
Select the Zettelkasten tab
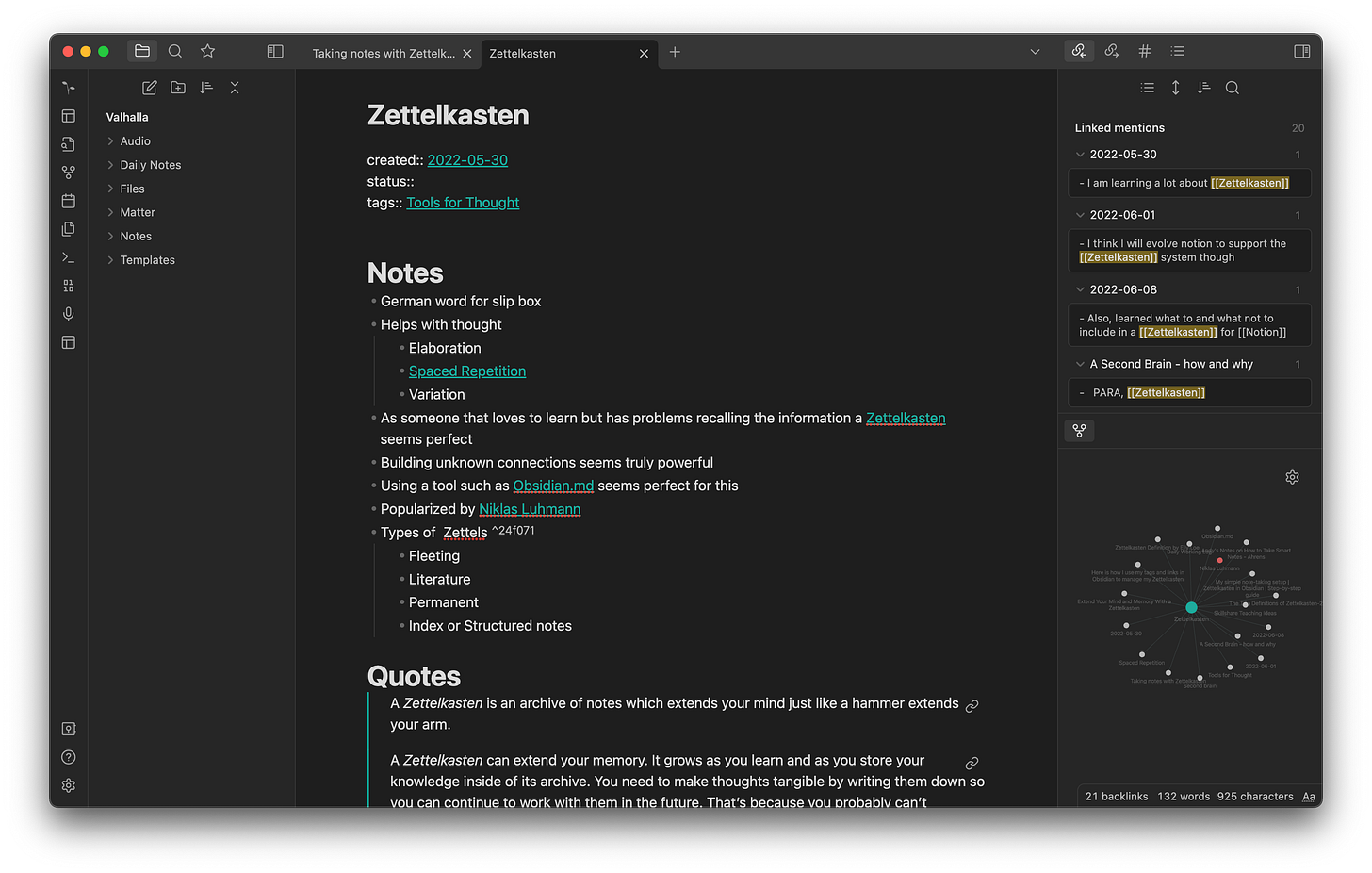tap(523, 54)
